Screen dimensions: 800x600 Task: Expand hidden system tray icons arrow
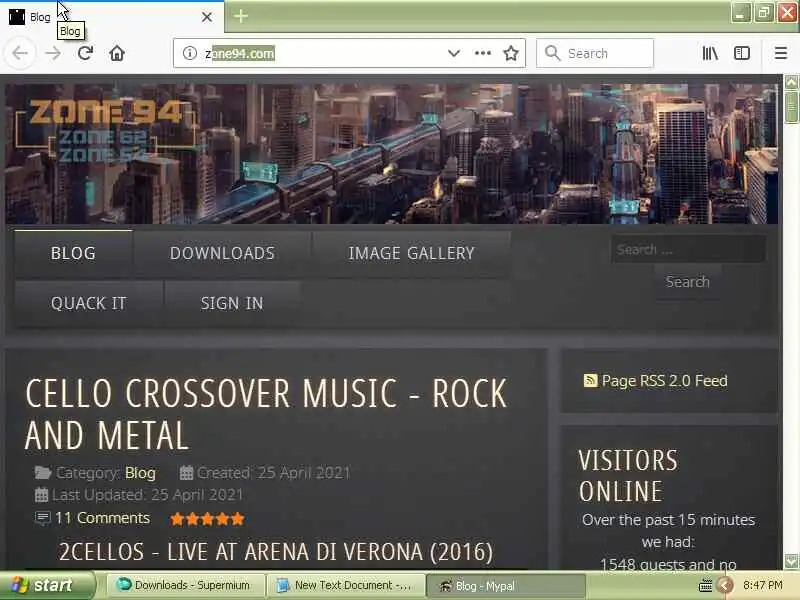[724, 585]
